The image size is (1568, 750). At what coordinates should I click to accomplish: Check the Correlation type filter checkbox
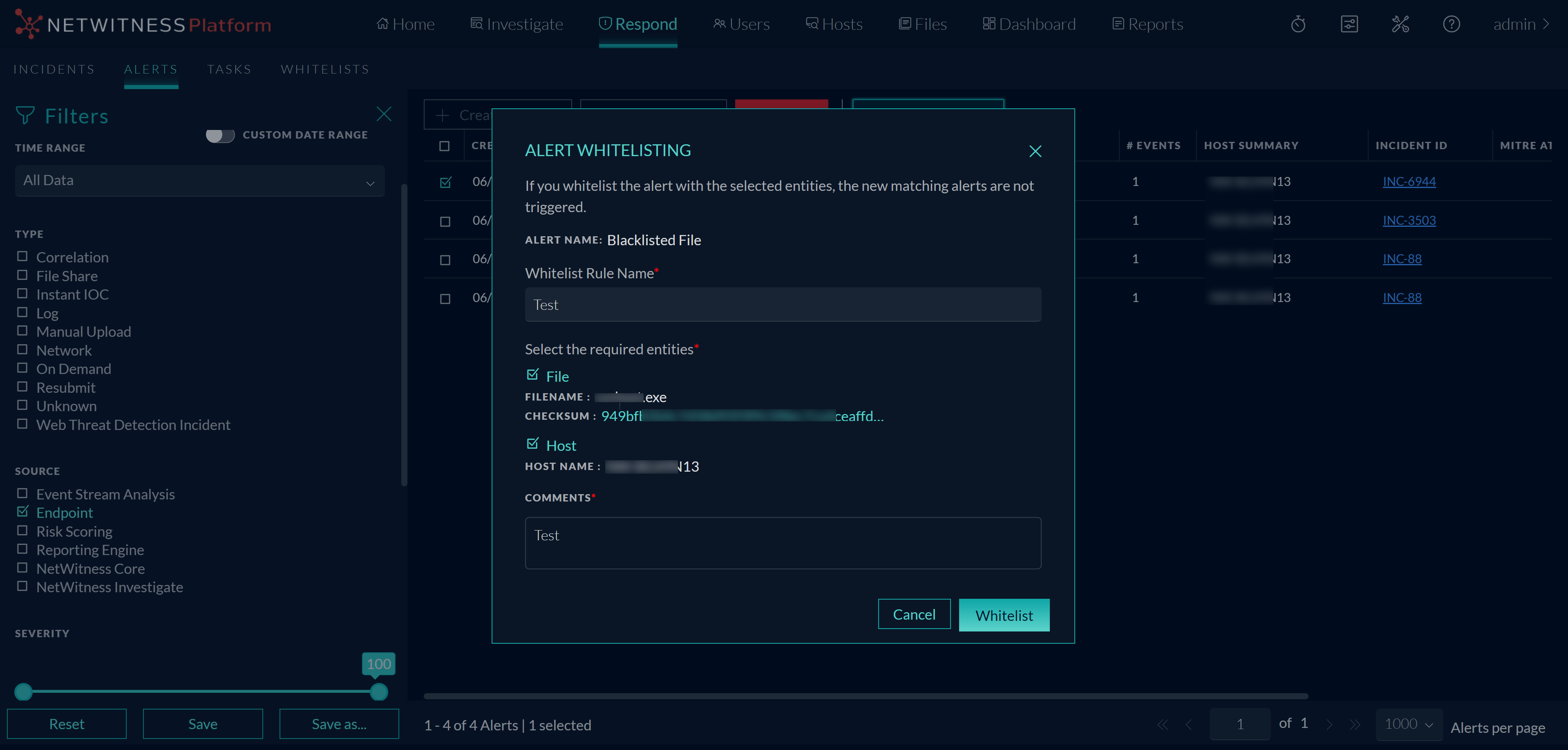[x=22, y=256]
